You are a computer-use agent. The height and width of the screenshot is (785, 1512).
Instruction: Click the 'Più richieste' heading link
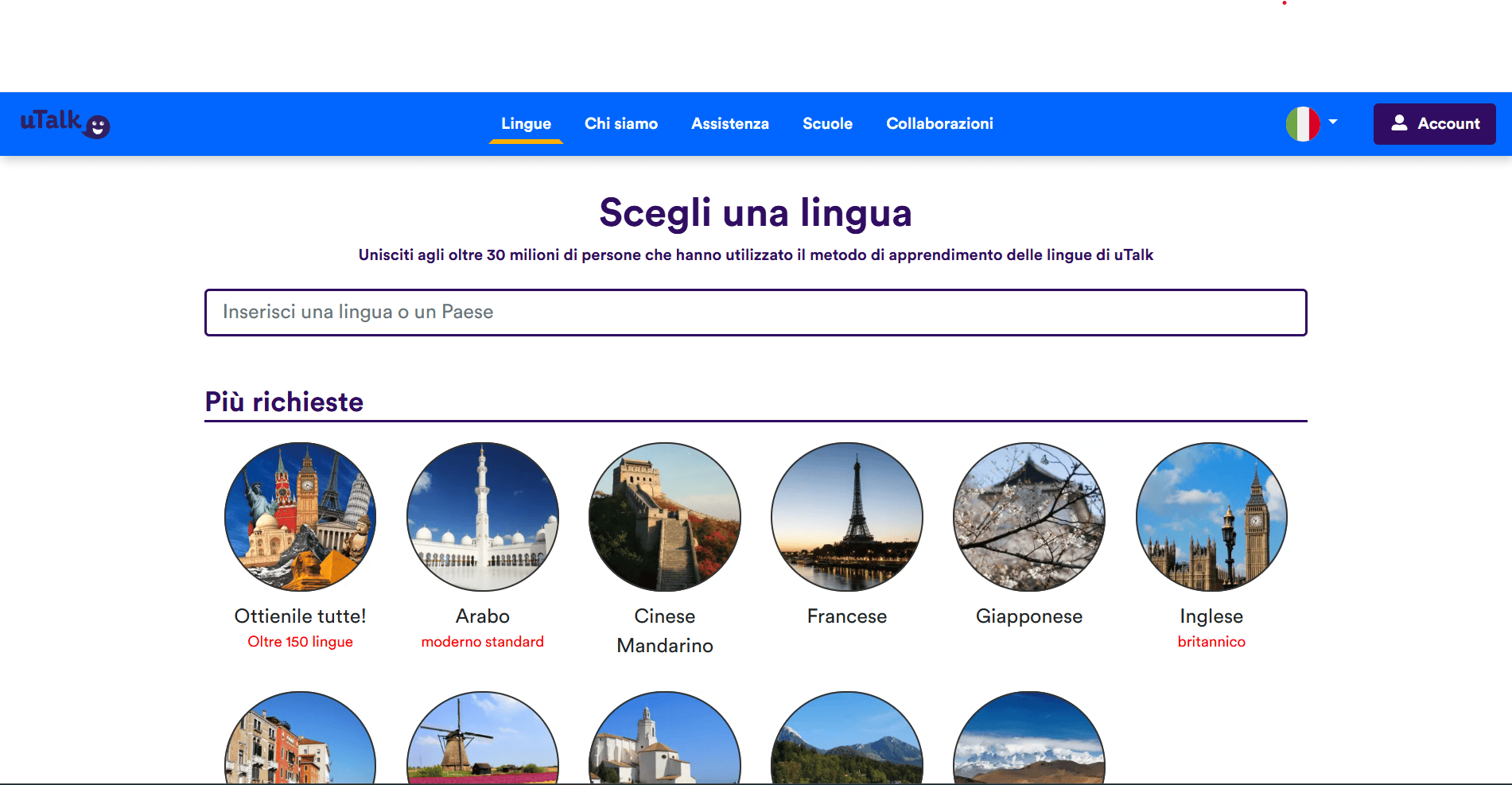tap(284, 402)
